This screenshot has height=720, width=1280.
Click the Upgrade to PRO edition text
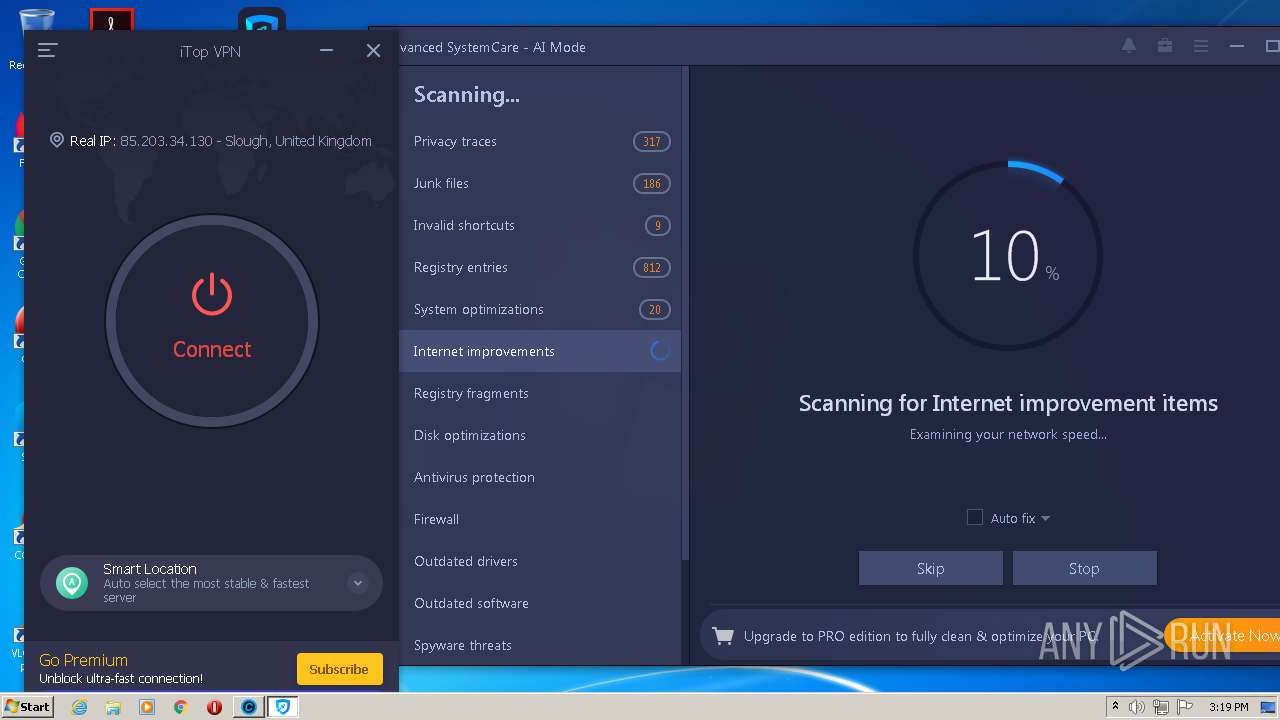click(x=920, y=636)
